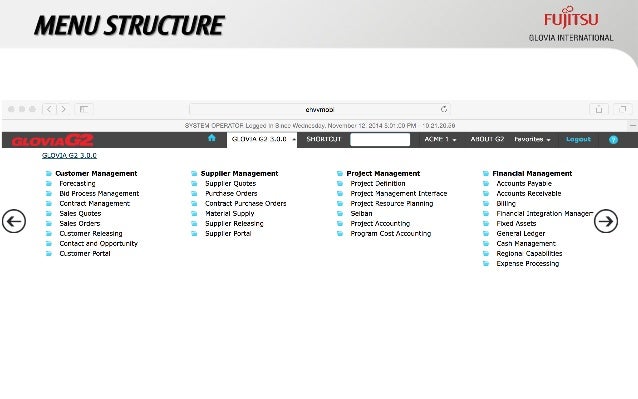Click the SHORTCUT label in navbar
Image resolution: width=638 pixels, height=399 pixels.
(323, 139)
